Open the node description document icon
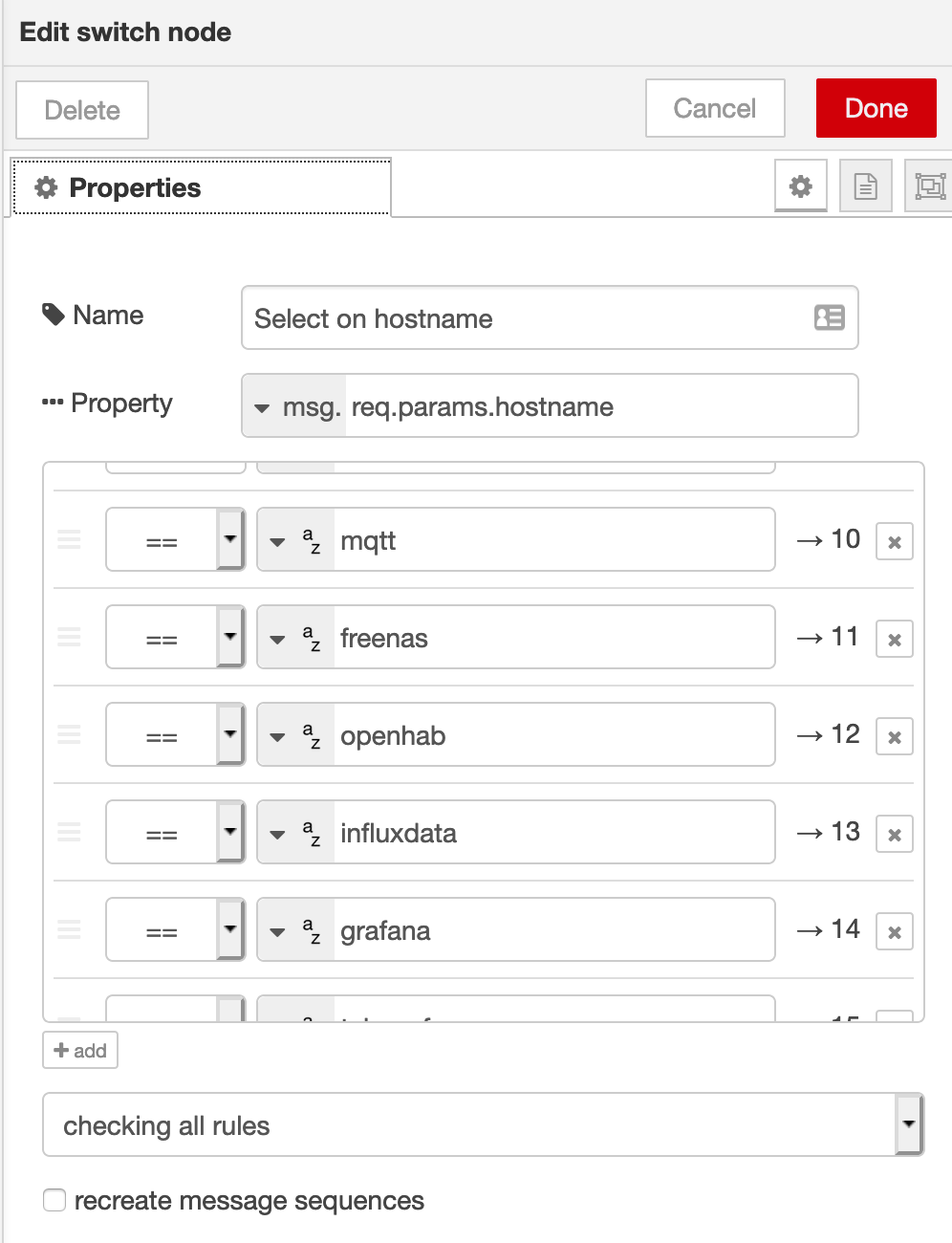Viewport: 952px width, 1243px height. (x=865, y=186)
